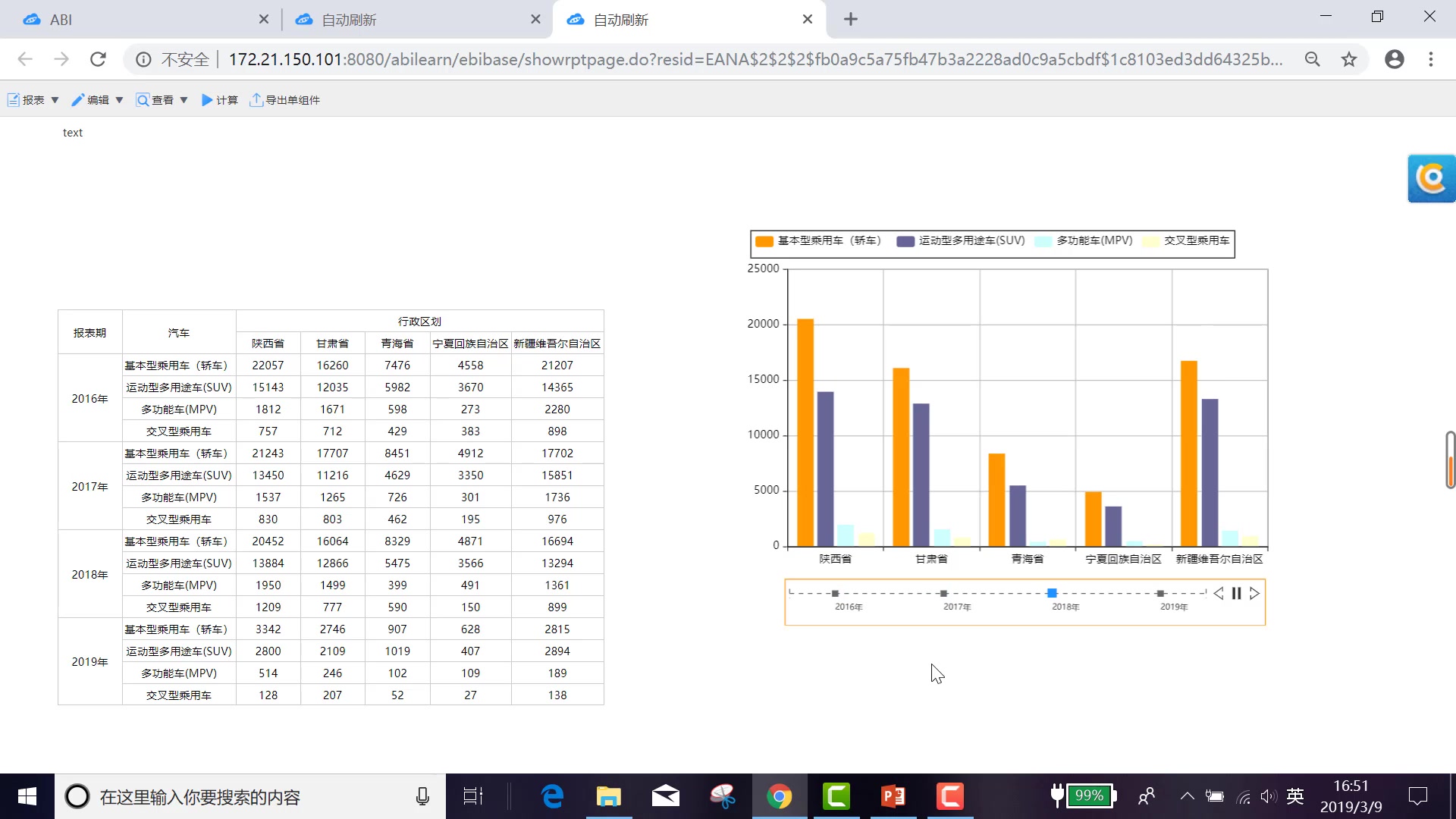Click the orange 甘肃省 sedan bar
1456x819 pixels.
point(901,457)
